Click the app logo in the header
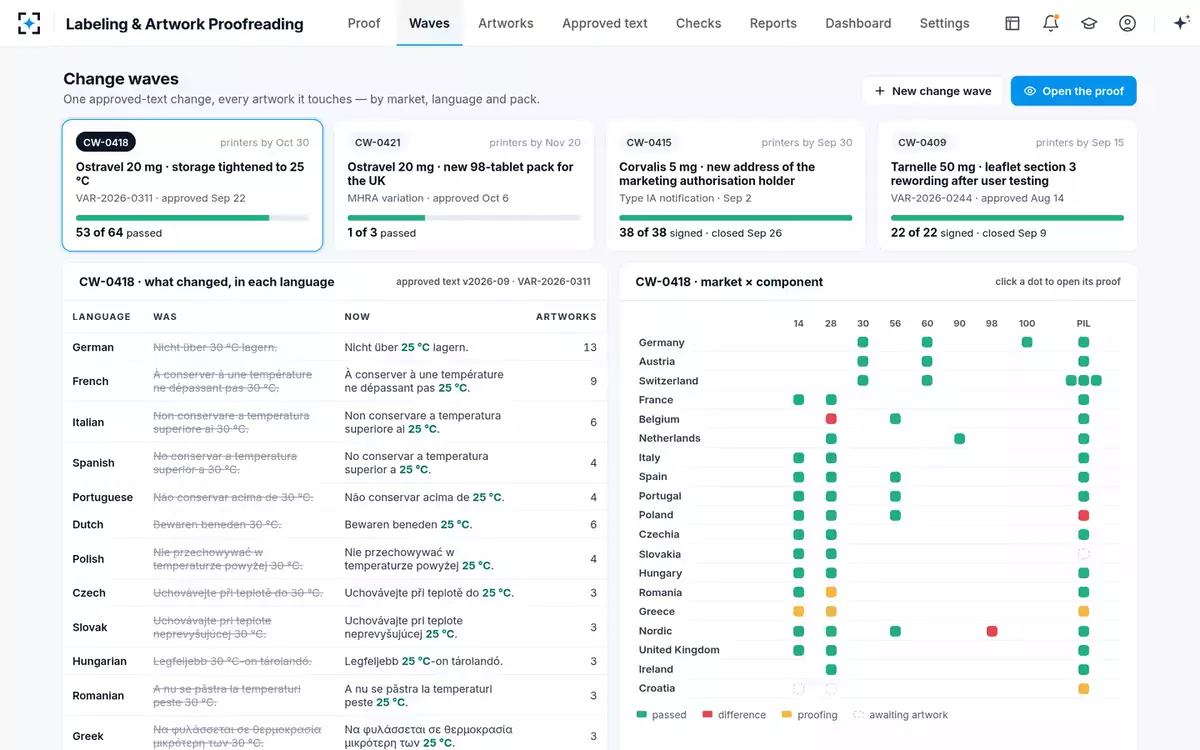Image resolution: width=1200 pixels, height=750 pixels. (x=30, y=23)
